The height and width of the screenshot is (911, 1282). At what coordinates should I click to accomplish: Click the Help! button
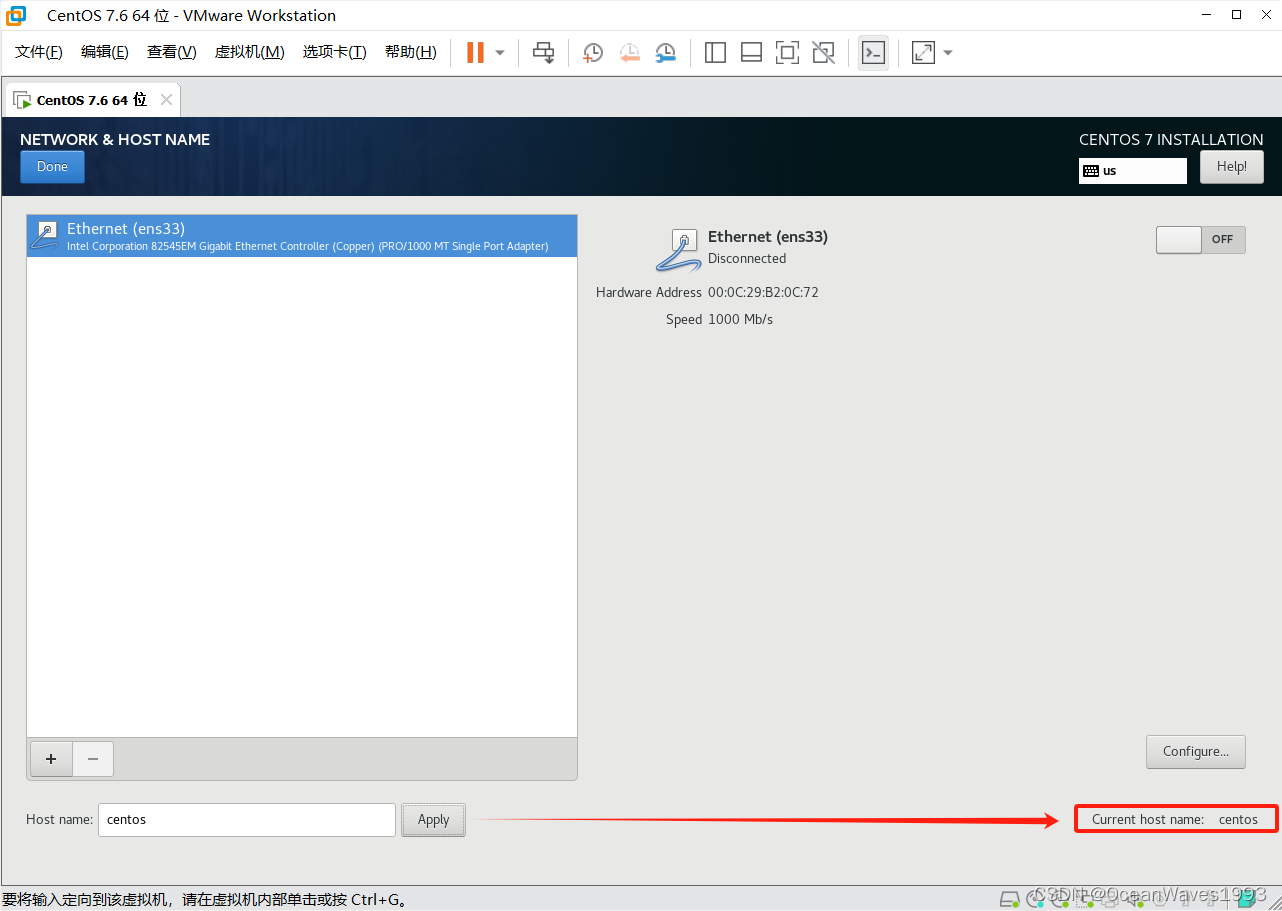click(x=1232, y=167)
